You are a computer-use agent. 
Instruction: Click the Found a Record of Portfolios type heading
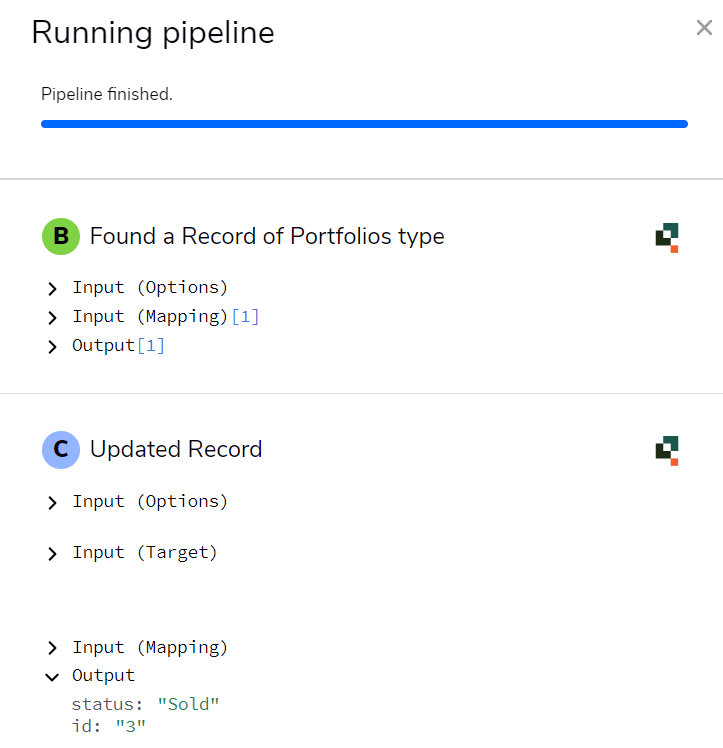pyautogui.click(x=267, y=237)
